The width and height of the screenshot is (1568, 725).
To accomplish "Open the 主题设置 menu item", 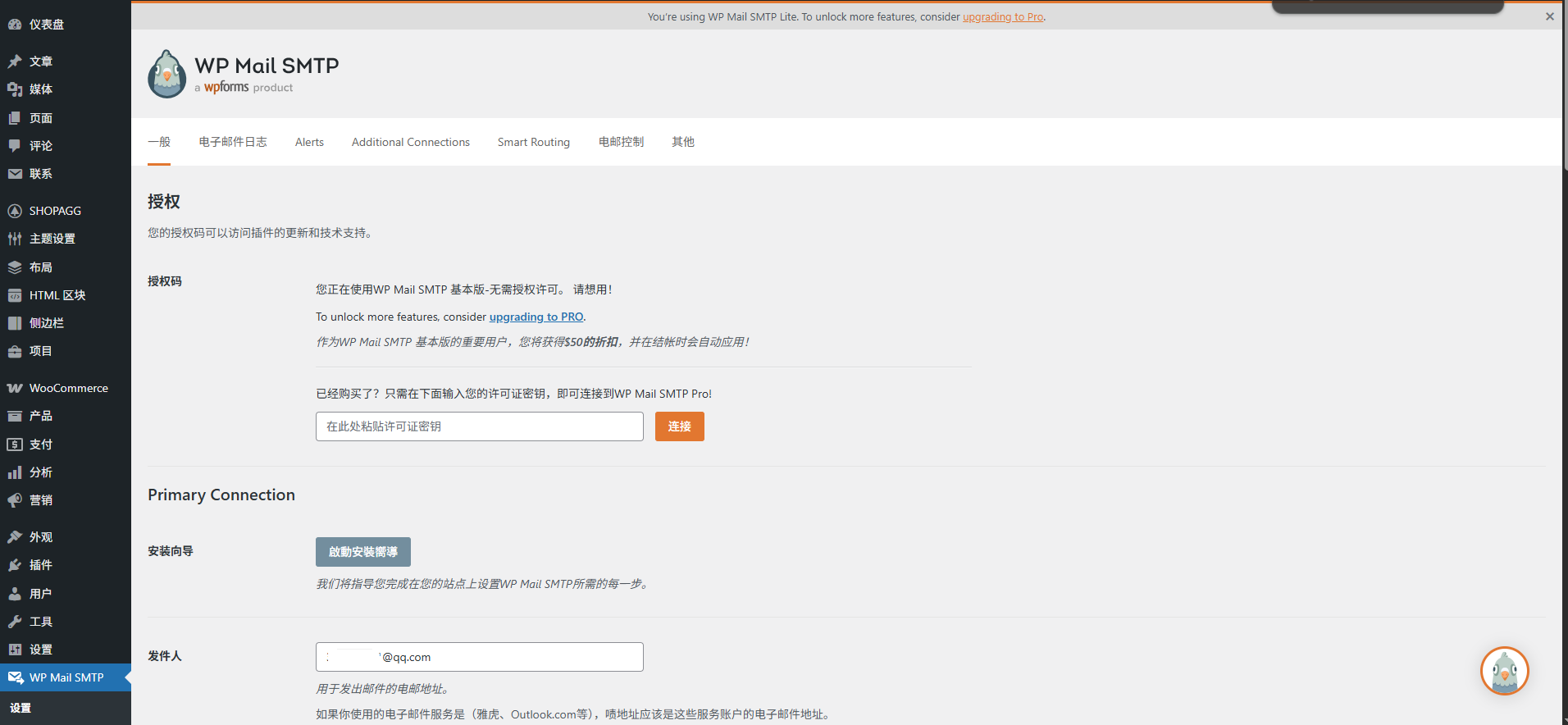I will pos(66,239).
